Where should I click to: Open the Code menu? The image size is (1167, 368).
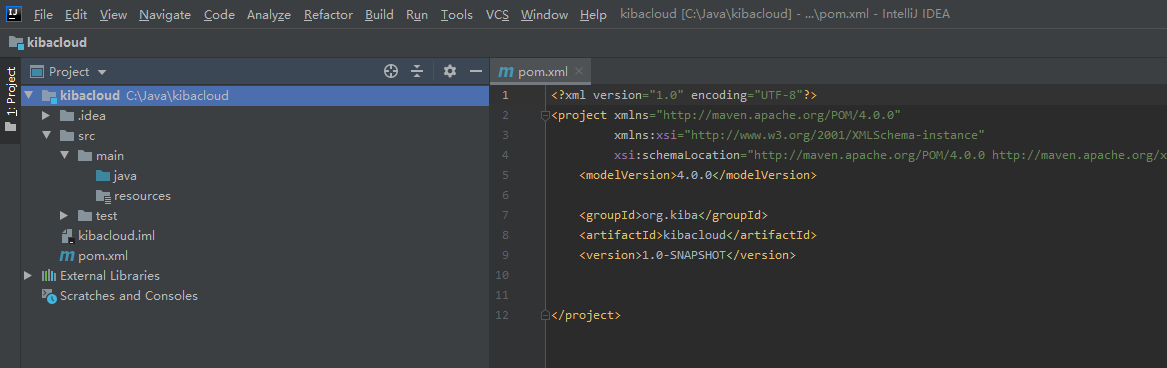[219, 14]
